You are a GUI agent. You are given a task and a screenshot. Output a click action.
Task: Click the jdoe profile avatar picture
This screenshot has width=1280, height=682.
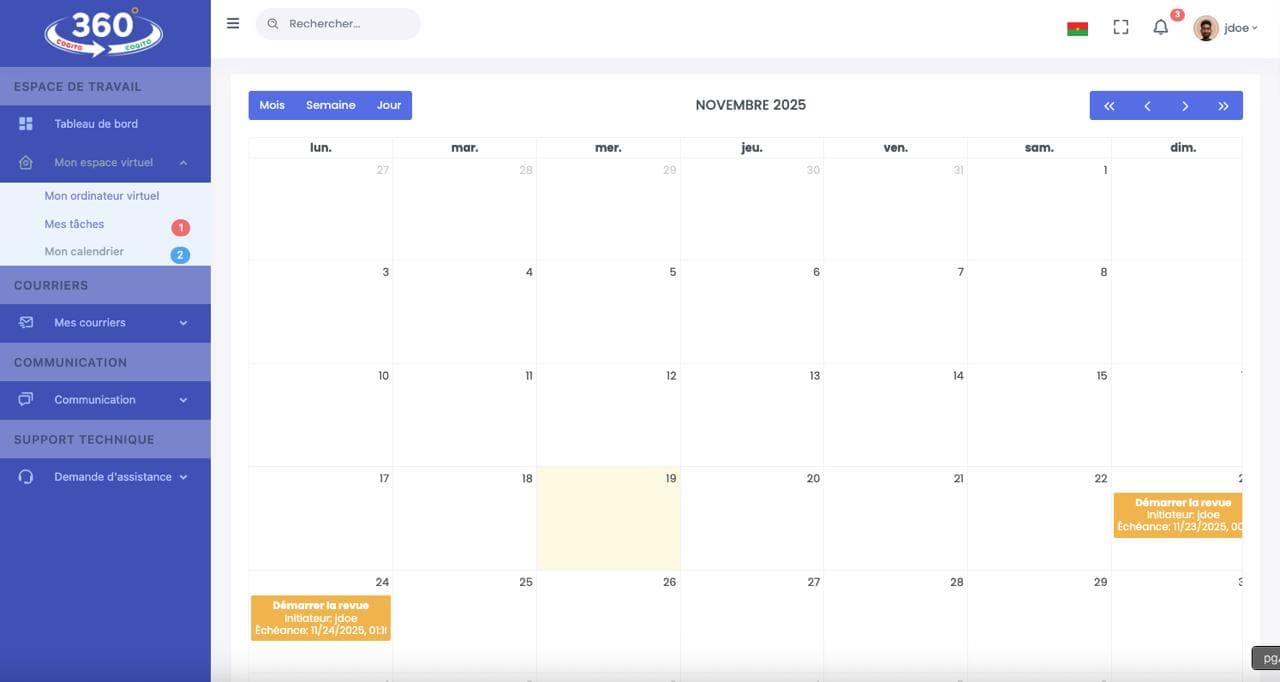point(1206,27)
